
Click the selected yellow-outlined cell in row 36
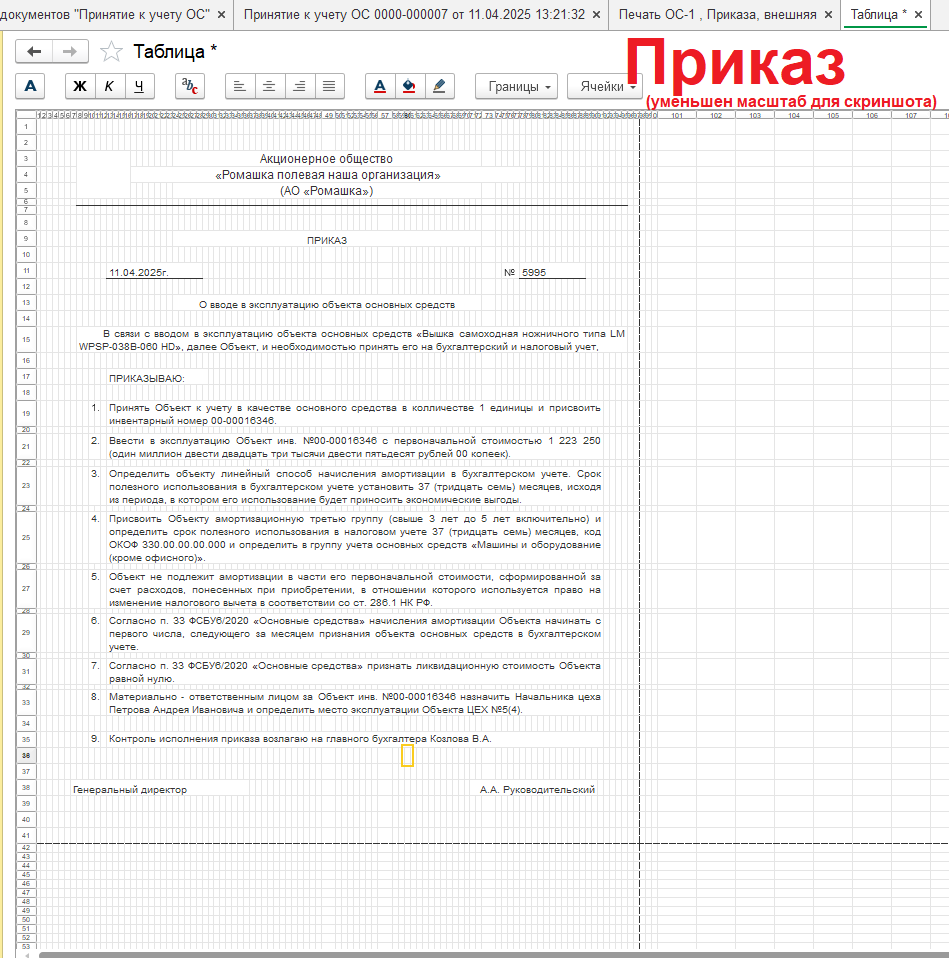click(x=408, y=756)
